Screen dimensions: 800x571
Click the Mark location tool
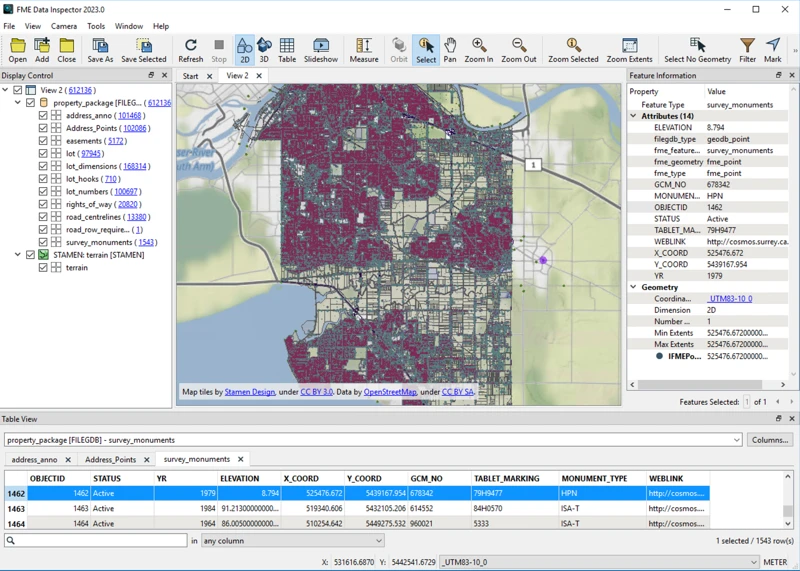coord(772,50)
